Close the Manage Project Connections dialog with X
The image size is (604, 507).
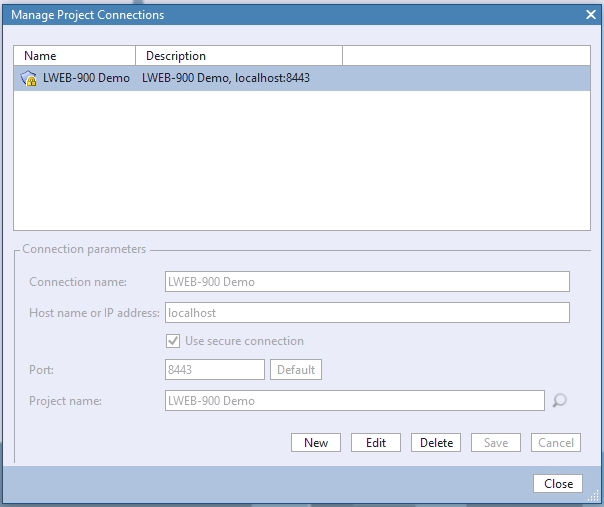(591, 15)
